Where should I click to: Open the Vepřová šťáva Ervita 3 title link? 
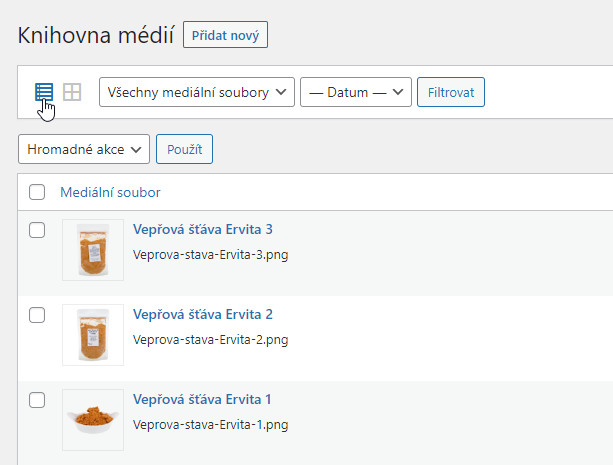click(x=203, y=229)
